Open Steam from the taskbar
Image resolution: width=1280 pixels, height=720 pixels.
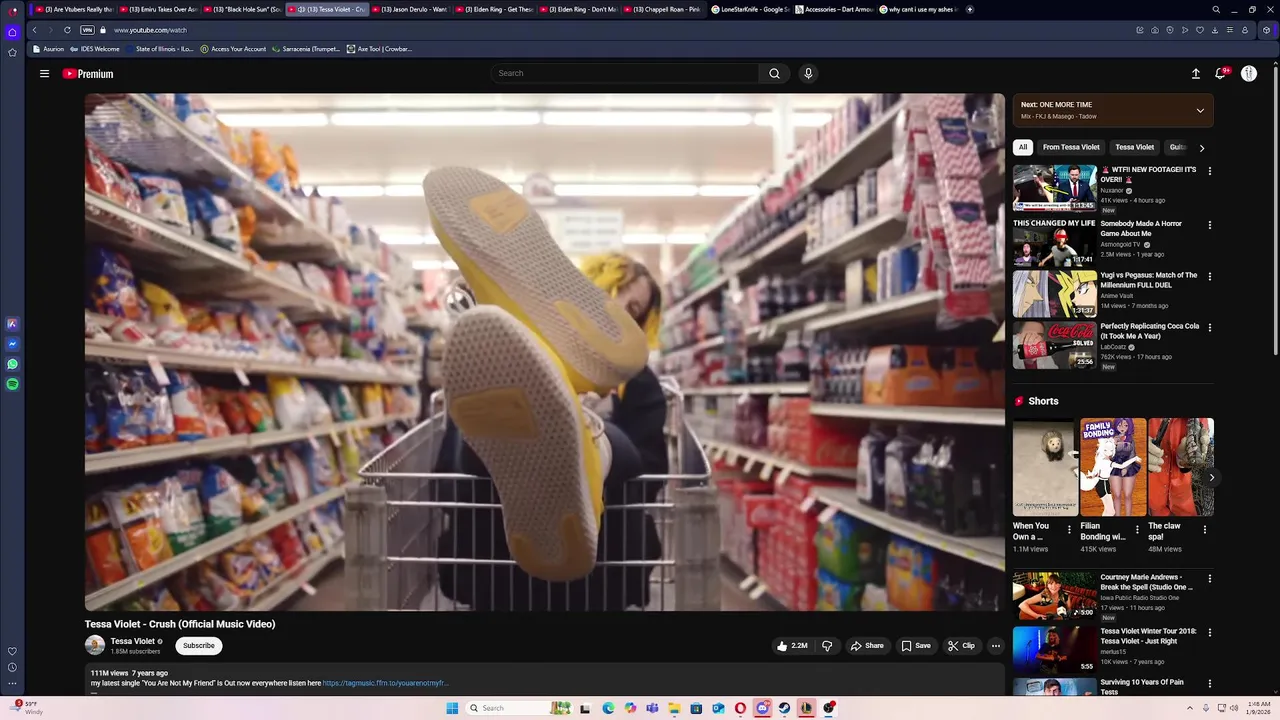click(784, 708)
